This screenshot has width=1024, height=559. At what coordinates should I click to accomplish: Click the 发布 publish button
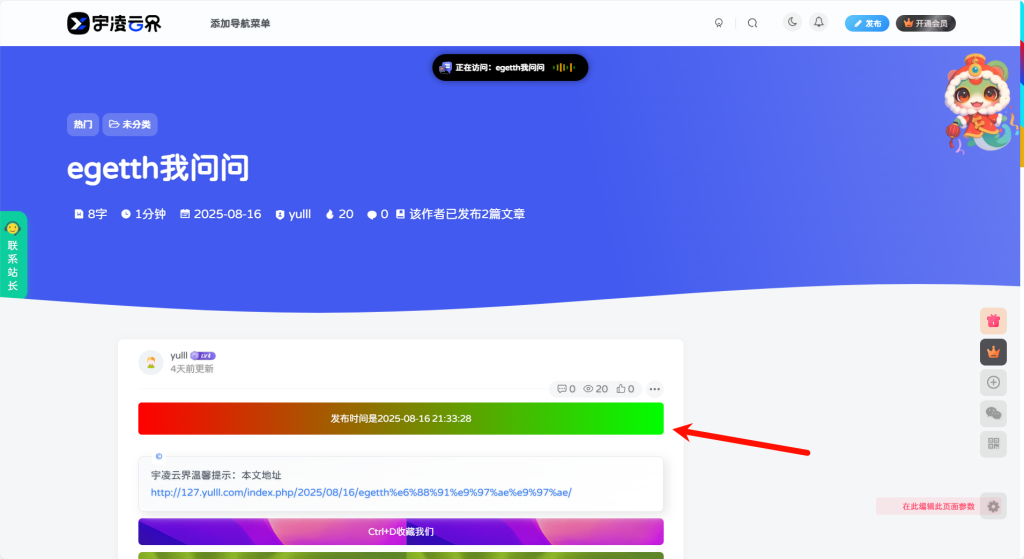tap(867, 24)
